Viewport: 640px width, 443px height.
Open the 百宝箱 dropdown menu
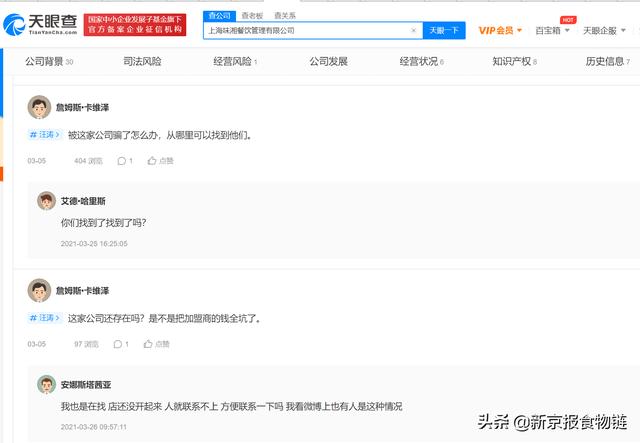tap(552, 30)
